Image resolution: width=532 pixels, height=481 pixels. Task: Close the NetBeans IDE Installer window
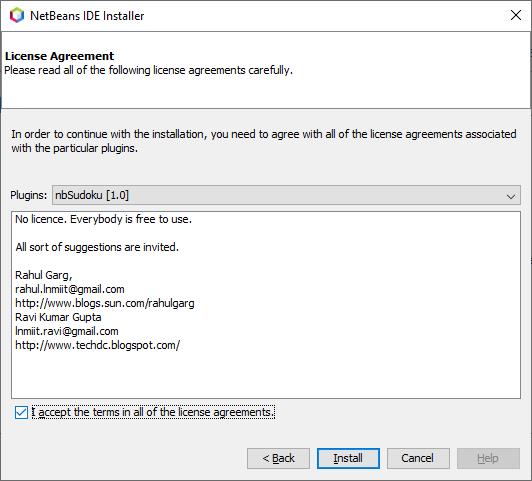tap(516, 15)
